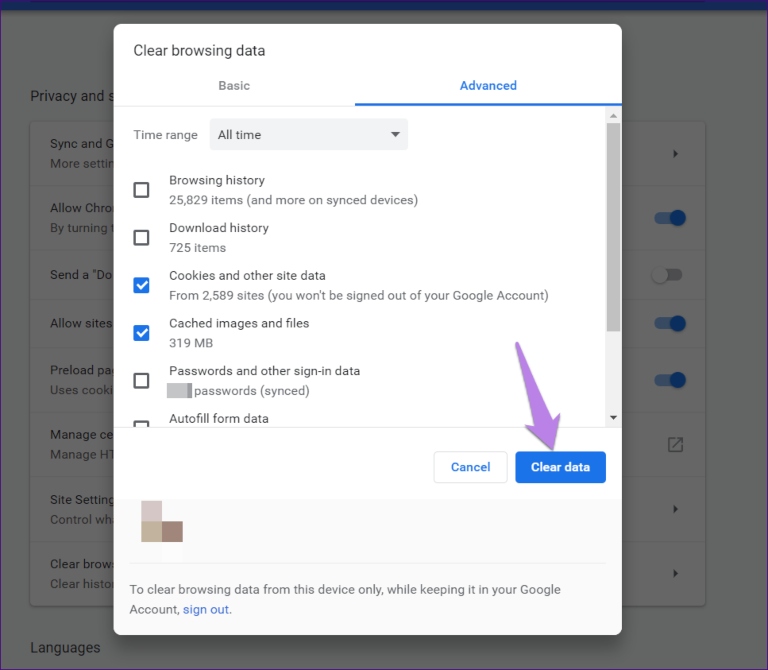The image size is (768, 670).
Task: Open the Time range dropdown showing All time
Action: 308,135
